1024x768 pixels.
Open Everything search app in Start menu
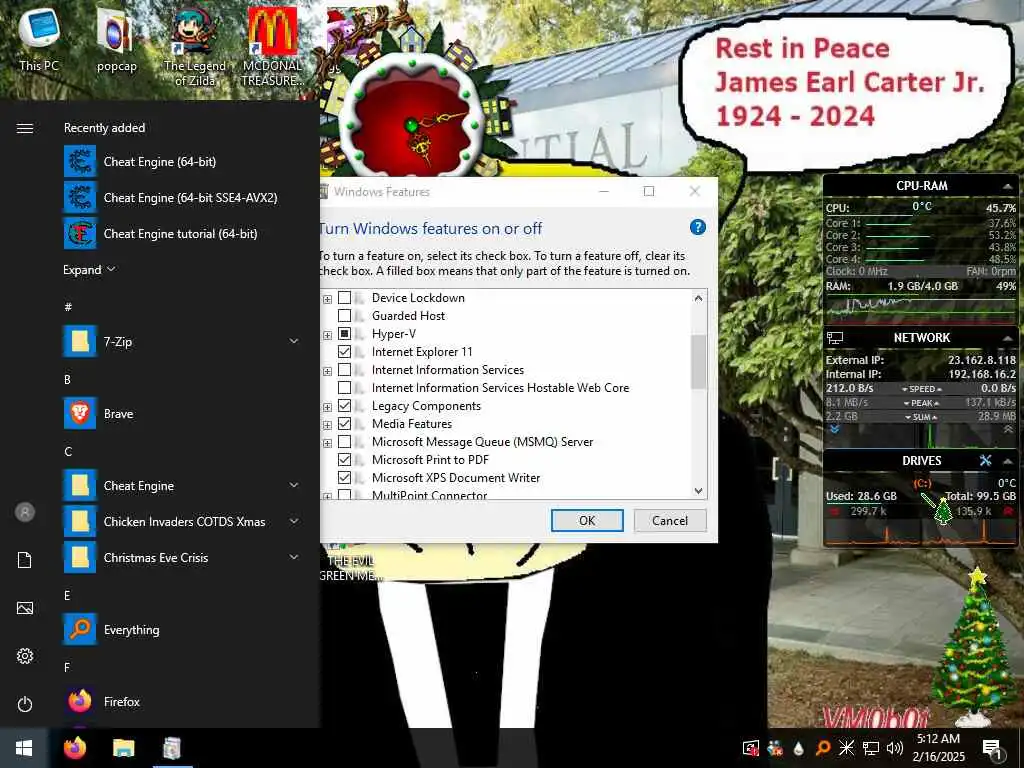tap(182, 630)
